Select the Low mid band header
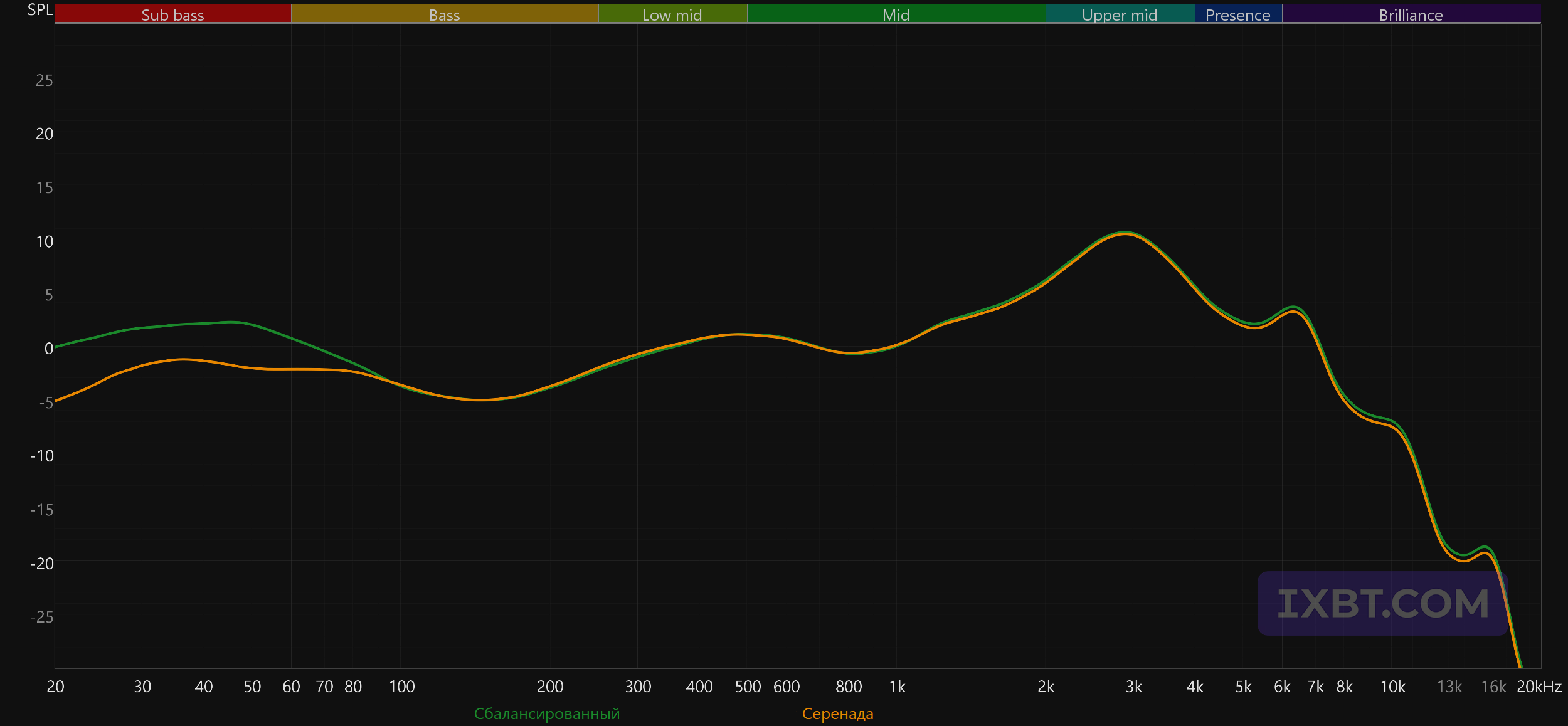Screen dimensions: 1568x726 pyautogui.click(x=672, y=14)
